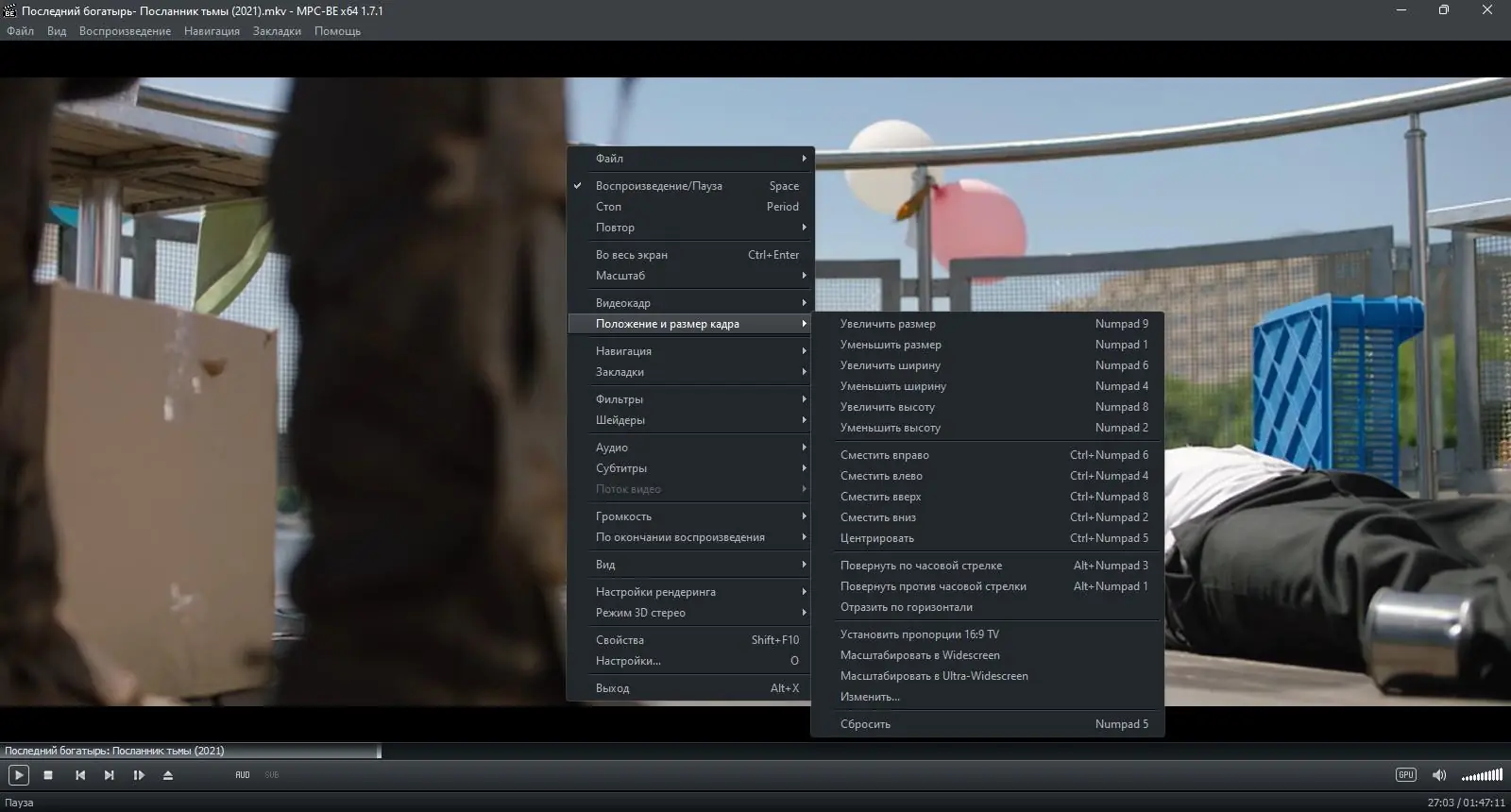The image size is (1511, 812).
Task: Stop playback with the Stop button
Action: (48, 775)
